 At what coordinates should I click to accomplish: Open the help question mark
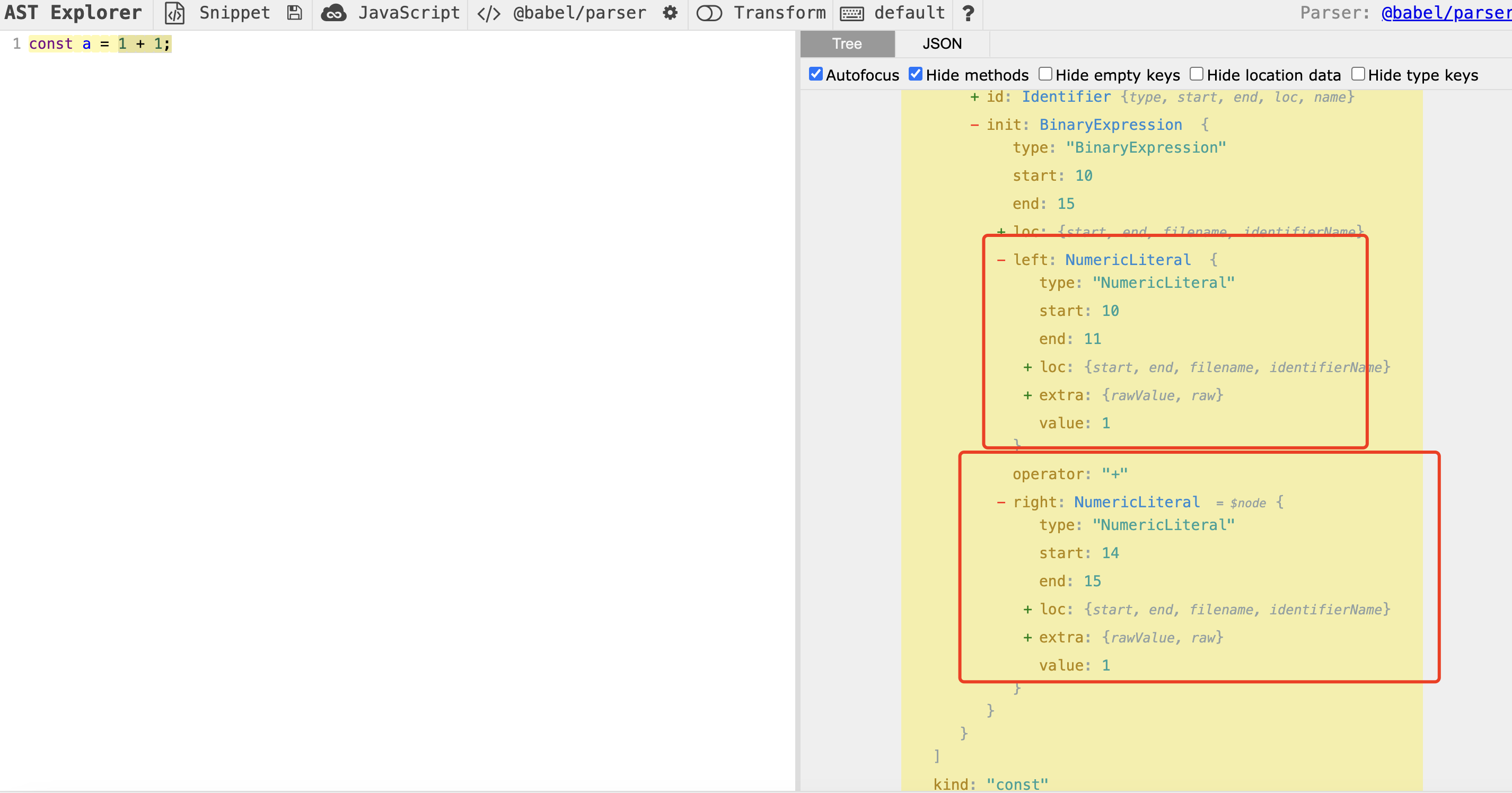tap(968, 13)
